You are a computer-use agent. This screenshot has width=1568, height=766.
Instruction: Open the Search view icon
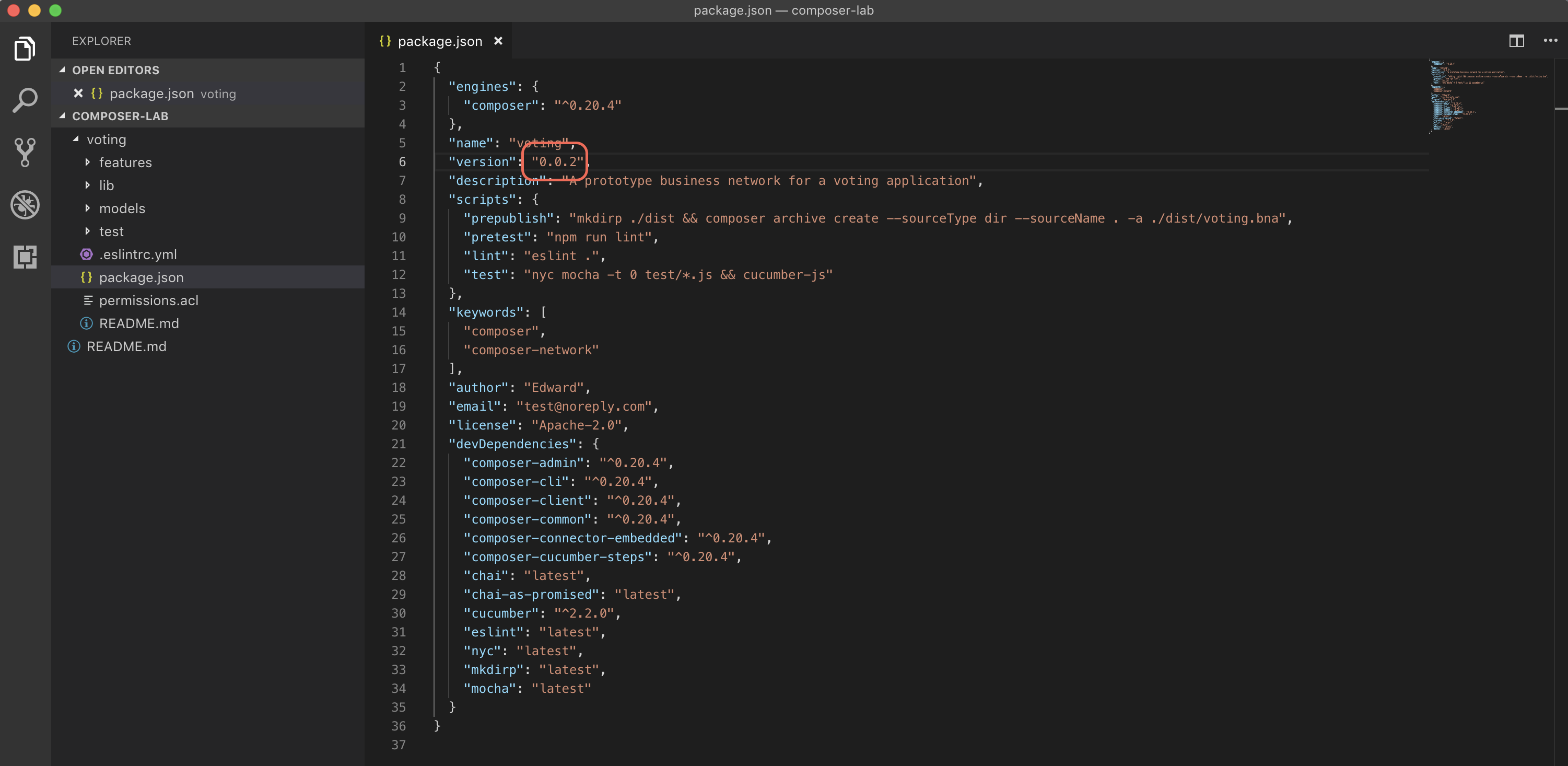25,100
